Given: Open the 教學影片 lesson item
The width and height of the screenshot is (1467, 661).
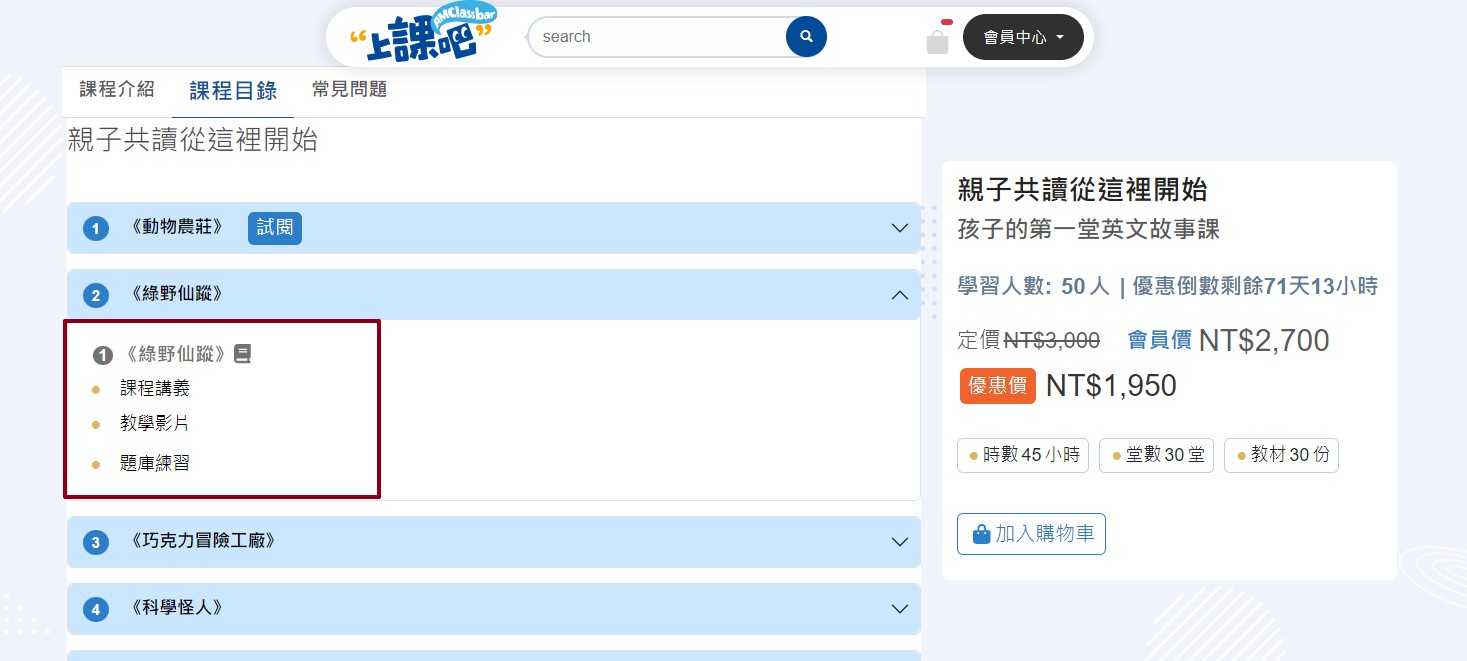Looking at the screenshot, I should 155,424.
